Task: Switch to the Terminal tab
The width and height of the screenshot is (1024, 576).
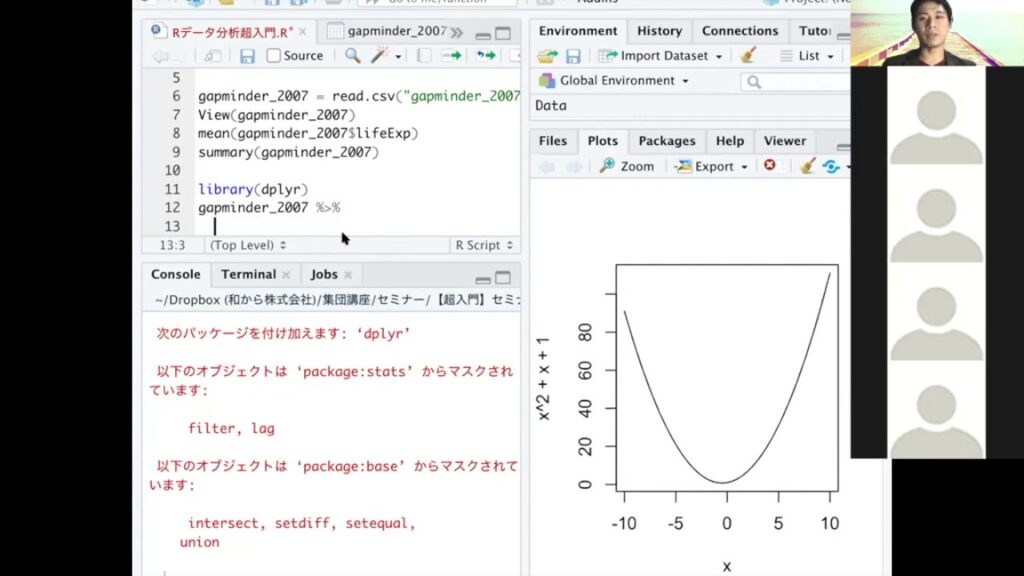Action: click(248, 274)
